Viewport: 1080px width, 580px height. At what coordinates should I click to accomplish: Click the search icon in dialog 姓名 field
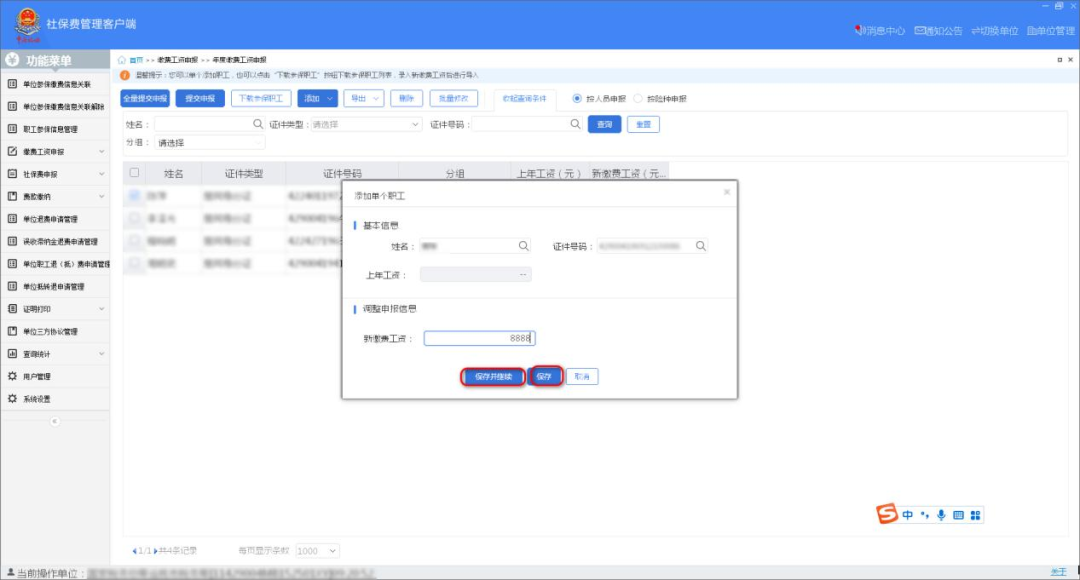point(523,246)
